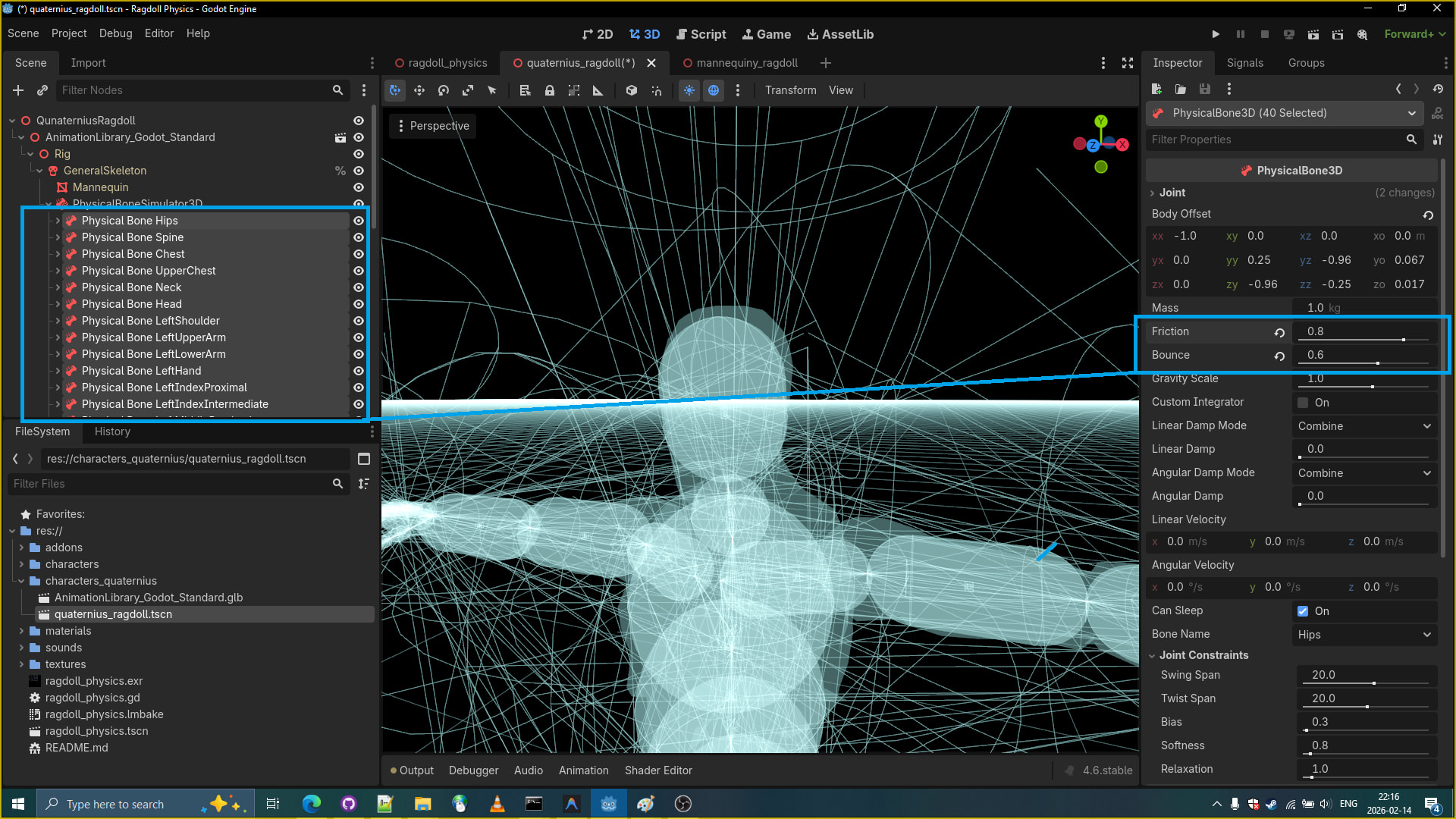1456x819 pixels.
Task: Lock selected nodes with padlock icon
Action: pyautogui.click(x=550, y=90)
